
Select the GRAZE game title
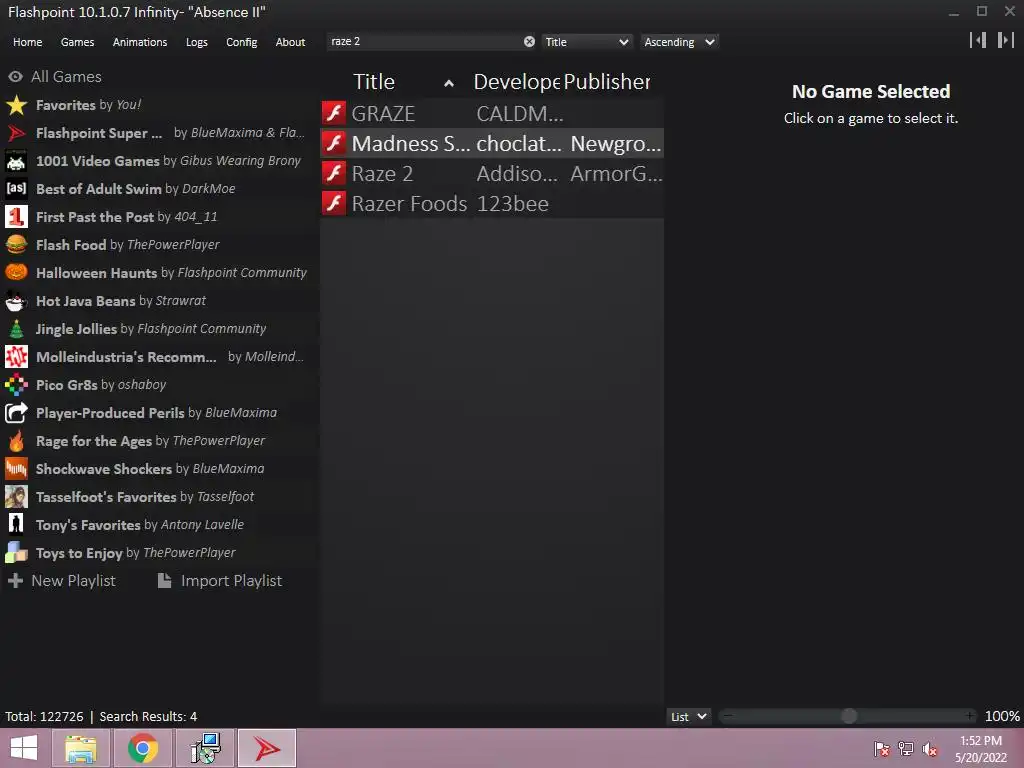(383, 114)
